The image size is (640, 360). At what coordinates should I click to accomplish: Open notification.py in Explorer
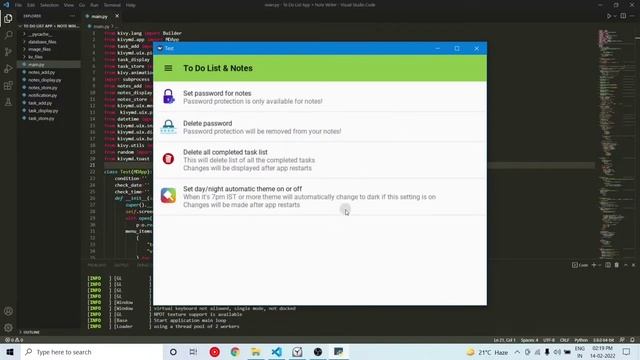pyautogui.click(x=42, y=95)
